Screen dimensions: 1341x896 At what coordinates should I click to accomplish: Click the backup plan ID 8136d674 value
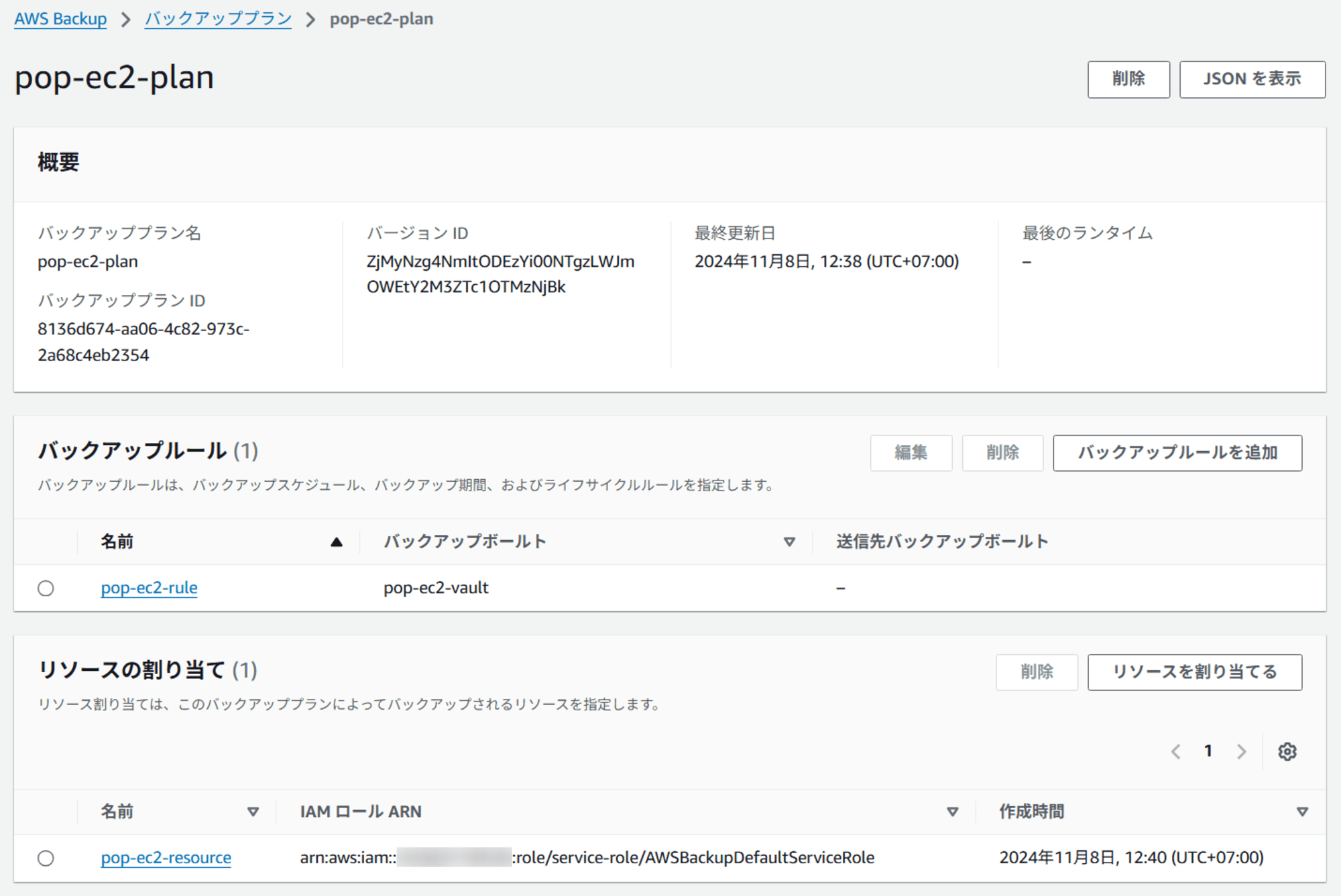coord(143,342)
